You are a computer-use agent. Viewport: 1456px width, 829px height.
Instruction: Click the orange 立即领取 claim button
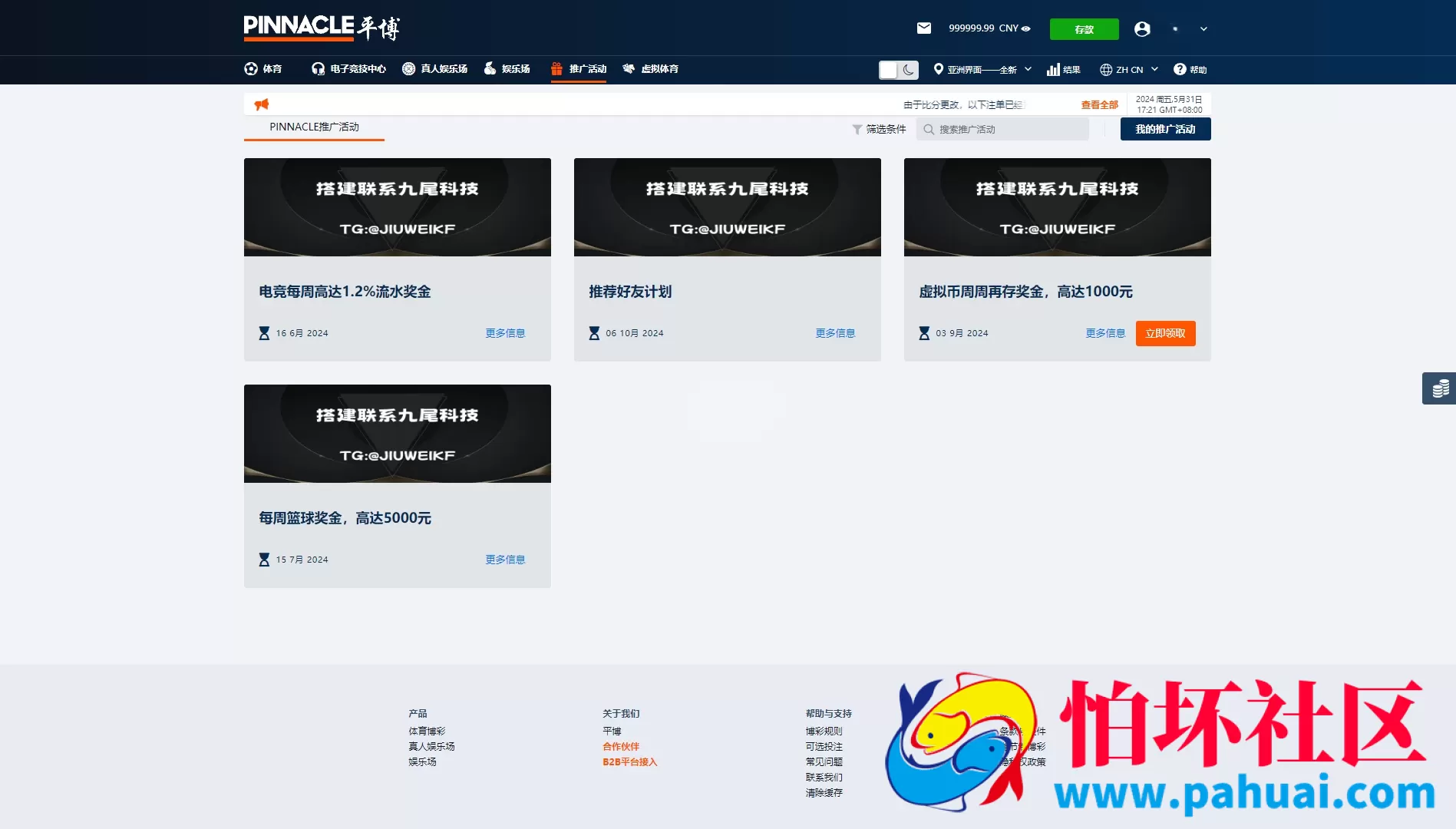[1165, 333]
